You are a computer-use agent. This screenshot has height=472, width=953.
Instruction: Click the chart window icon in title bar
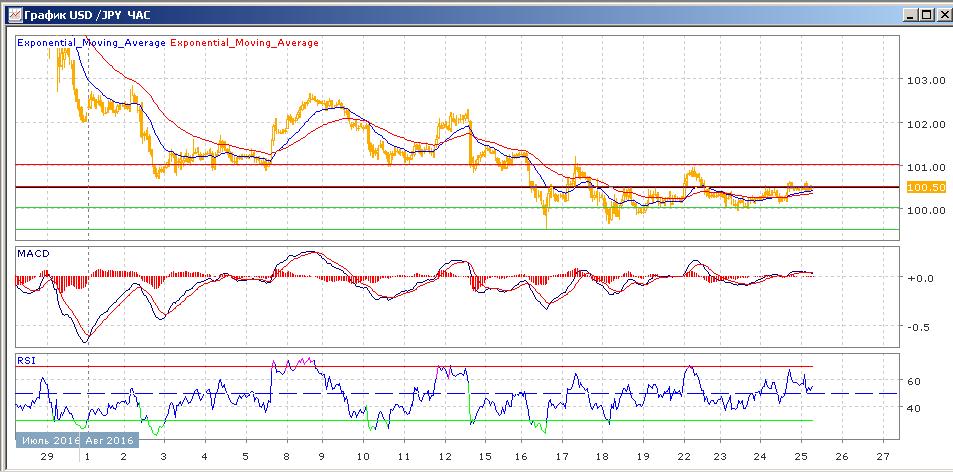pos(13,14)
